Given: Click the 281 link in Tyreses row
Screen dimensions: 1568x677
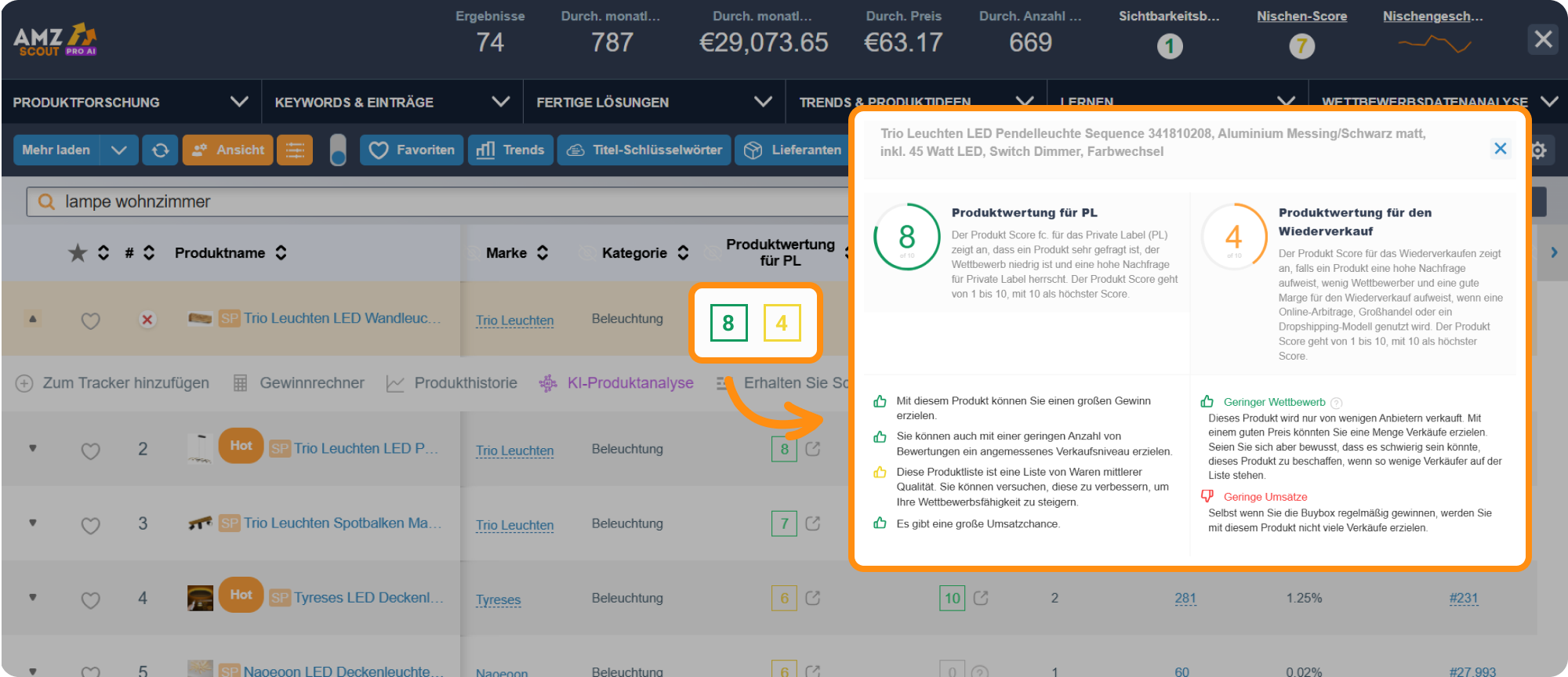Looking at the screenshot, I should (1185, 598).
